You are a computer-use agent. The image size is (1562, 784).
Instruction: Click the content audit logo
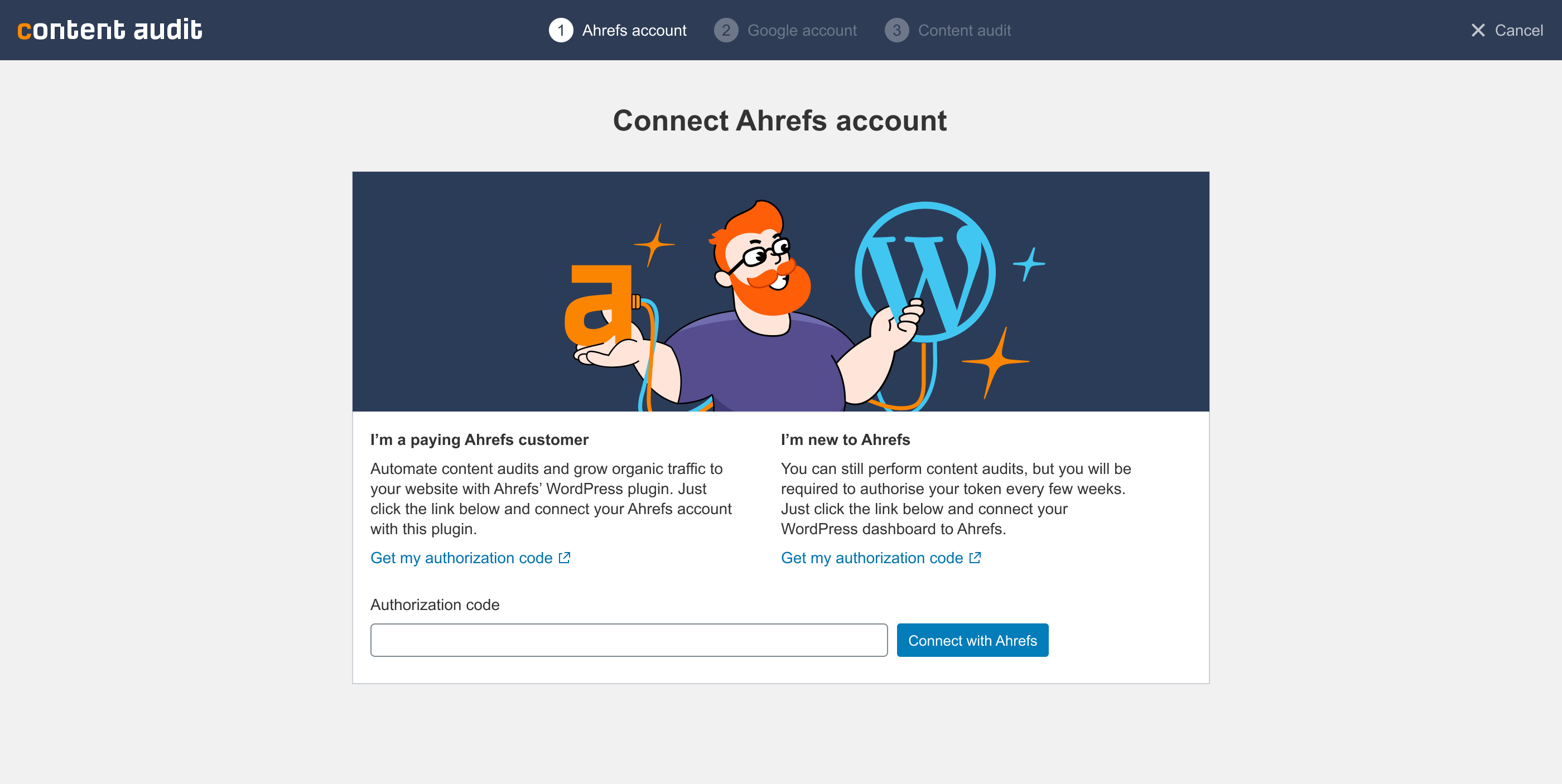(110, 30)
